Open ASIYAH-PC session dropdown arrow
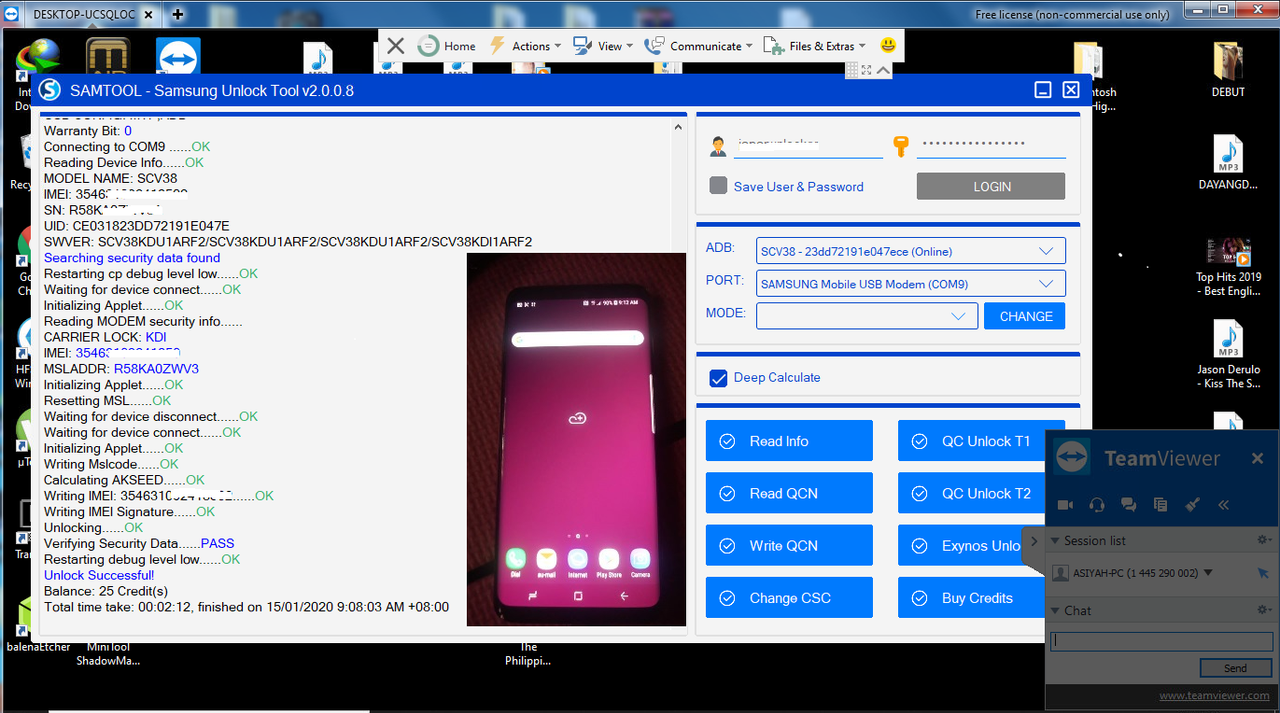This screenshot has width=1280, height=713. tap(1209, 573)
